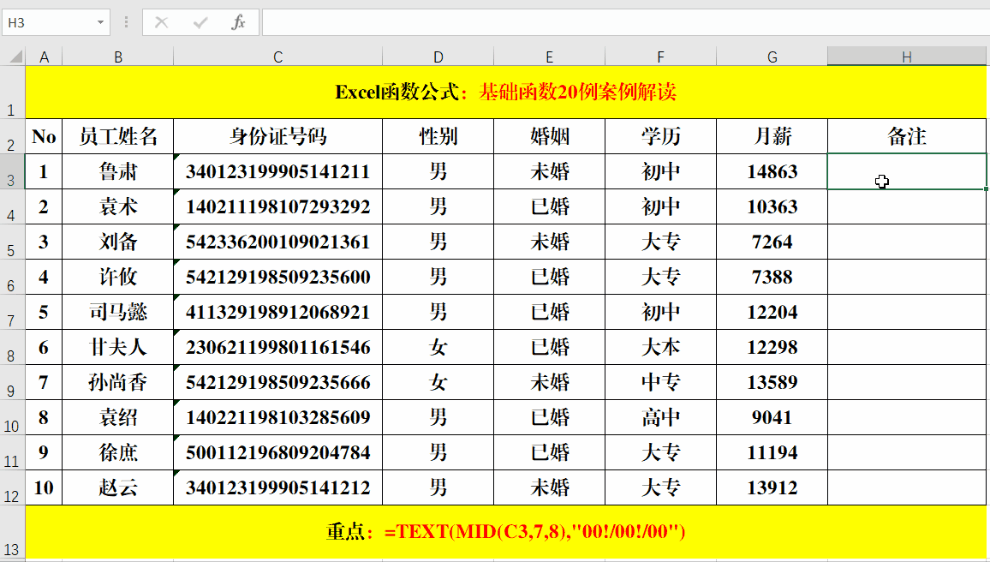Click the '学历' header cell
The height and width of the screenshot is (562, 990).
tap(660, 136)
